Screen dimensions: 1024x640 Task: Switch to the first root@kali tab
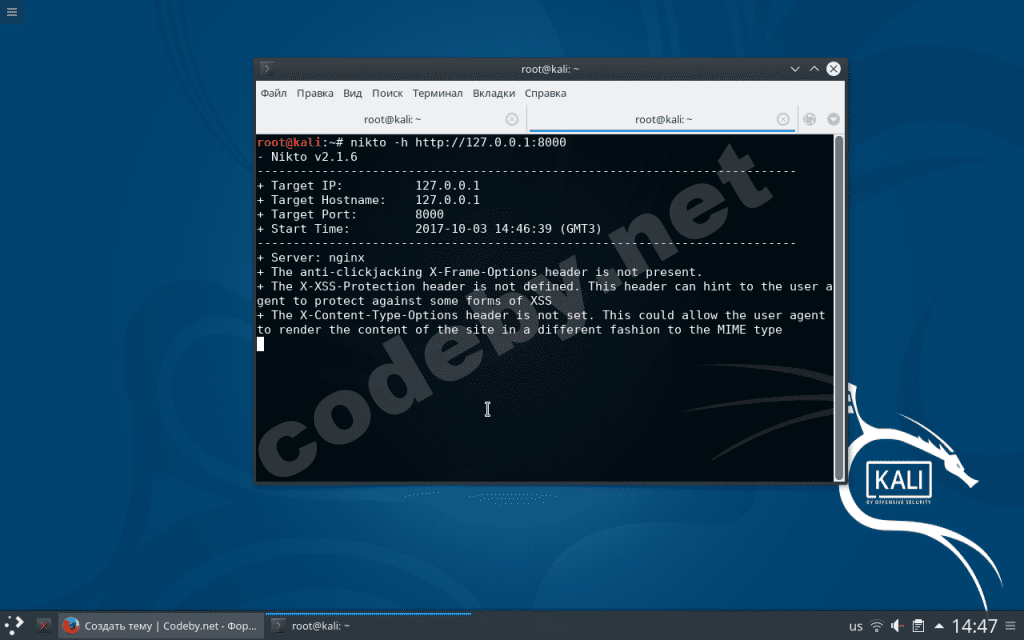click(x=392, y=119)
